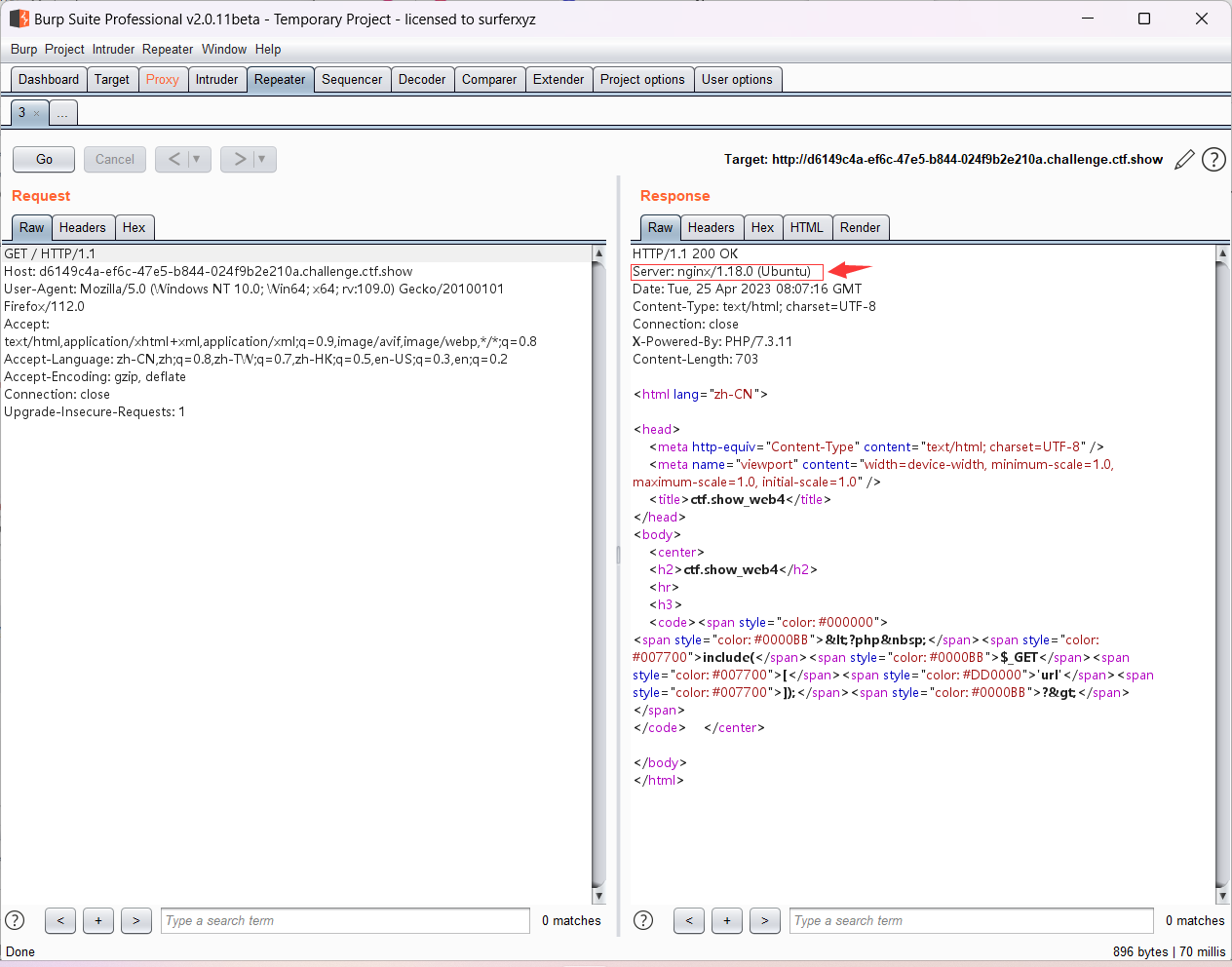Click the request panel search help icon
Viewport: 1232px width, 967px height.
15,920
